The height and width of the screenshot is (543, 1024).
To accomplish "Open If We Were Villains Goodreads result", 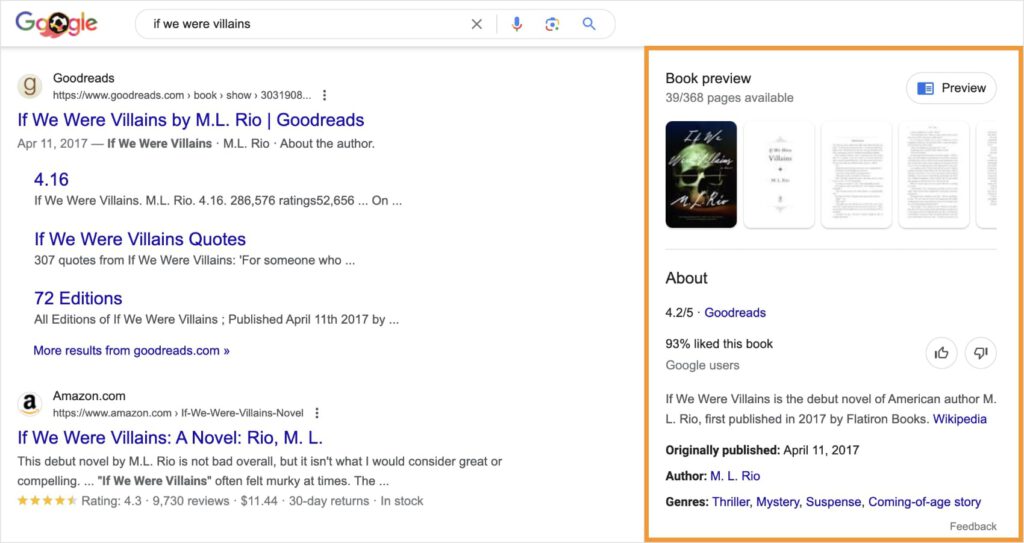I will [190, 120].
